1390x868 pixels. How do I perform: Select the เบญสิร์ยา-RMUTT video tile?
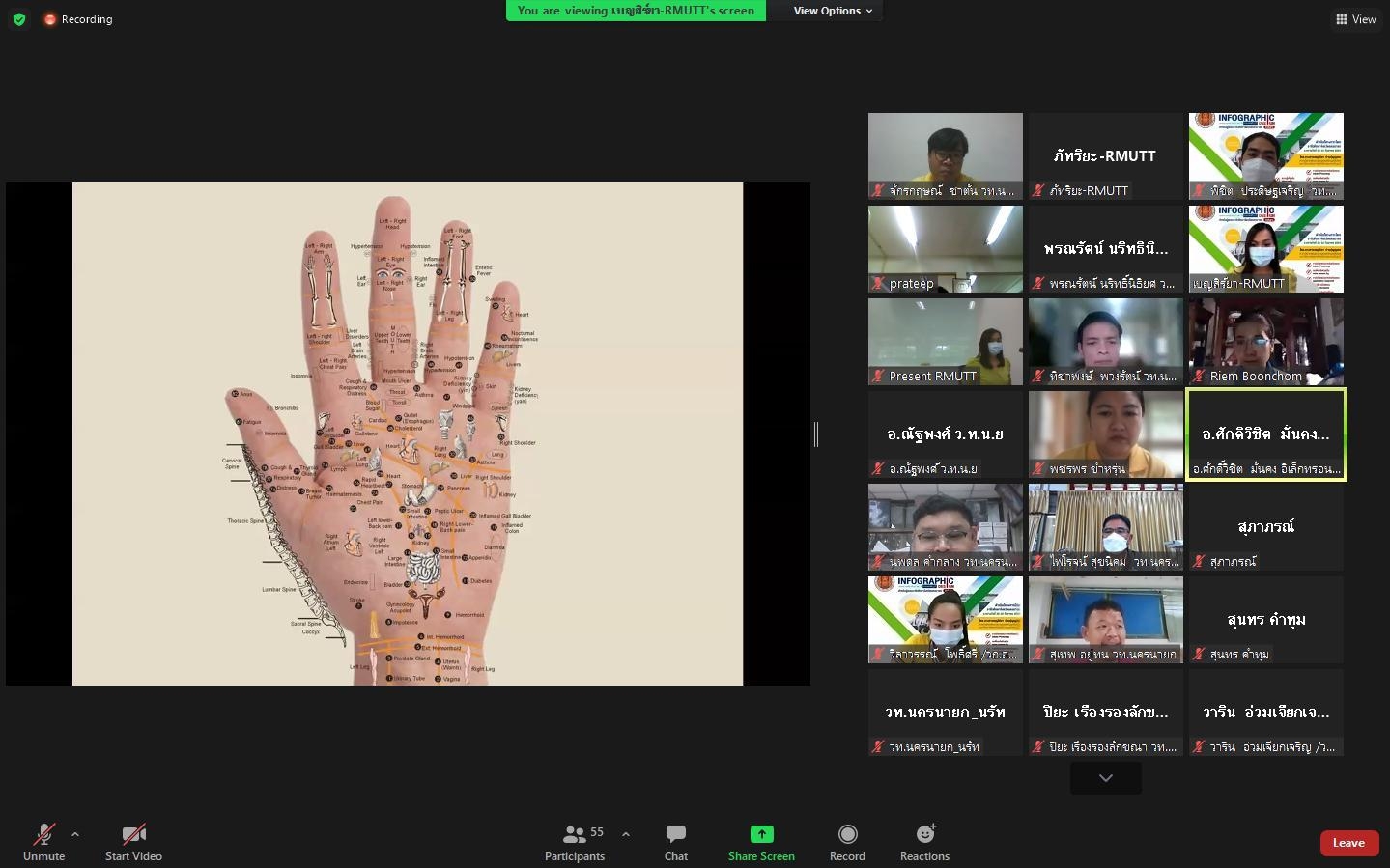coord(1266,249)
